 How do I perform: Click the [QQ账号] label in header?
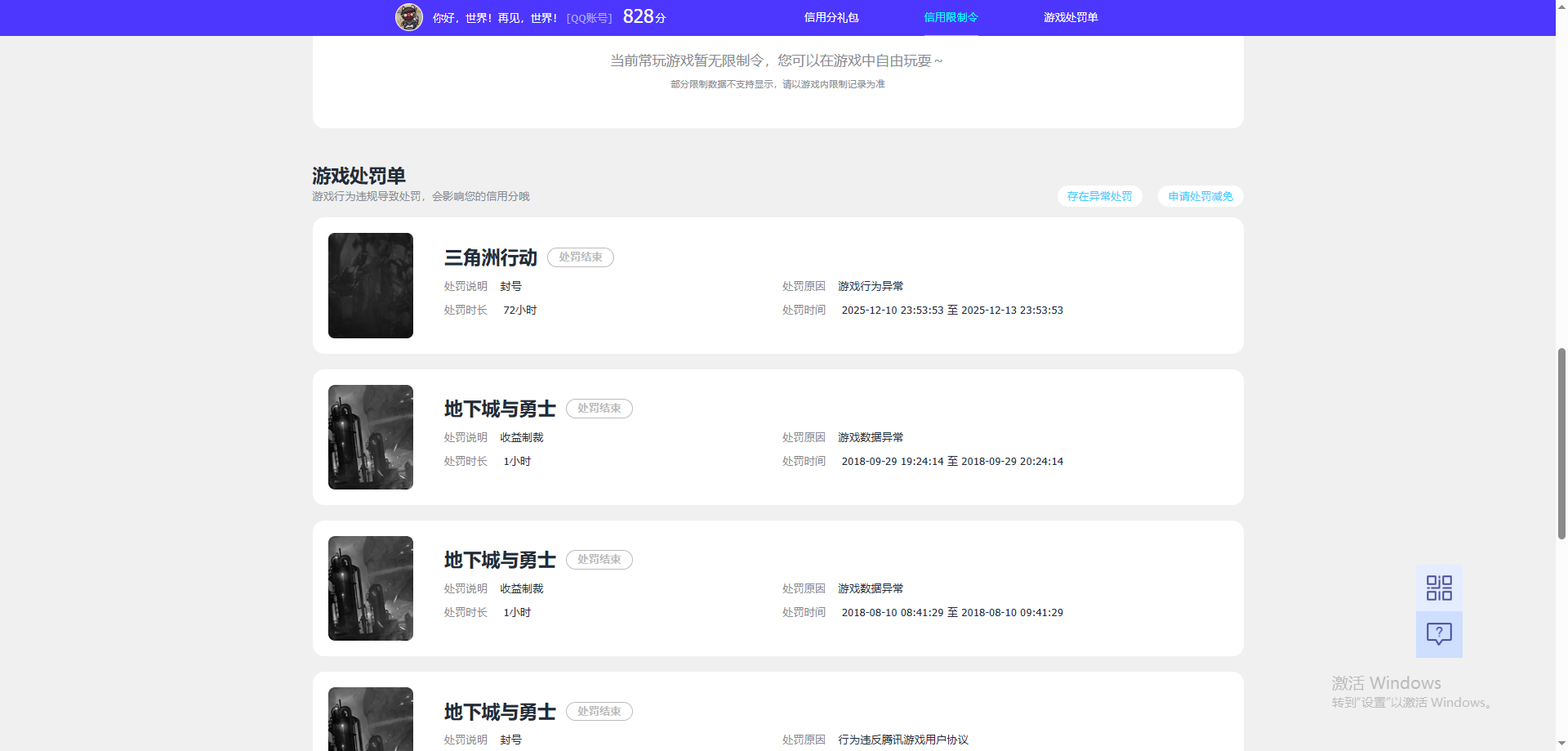point(590,18)
